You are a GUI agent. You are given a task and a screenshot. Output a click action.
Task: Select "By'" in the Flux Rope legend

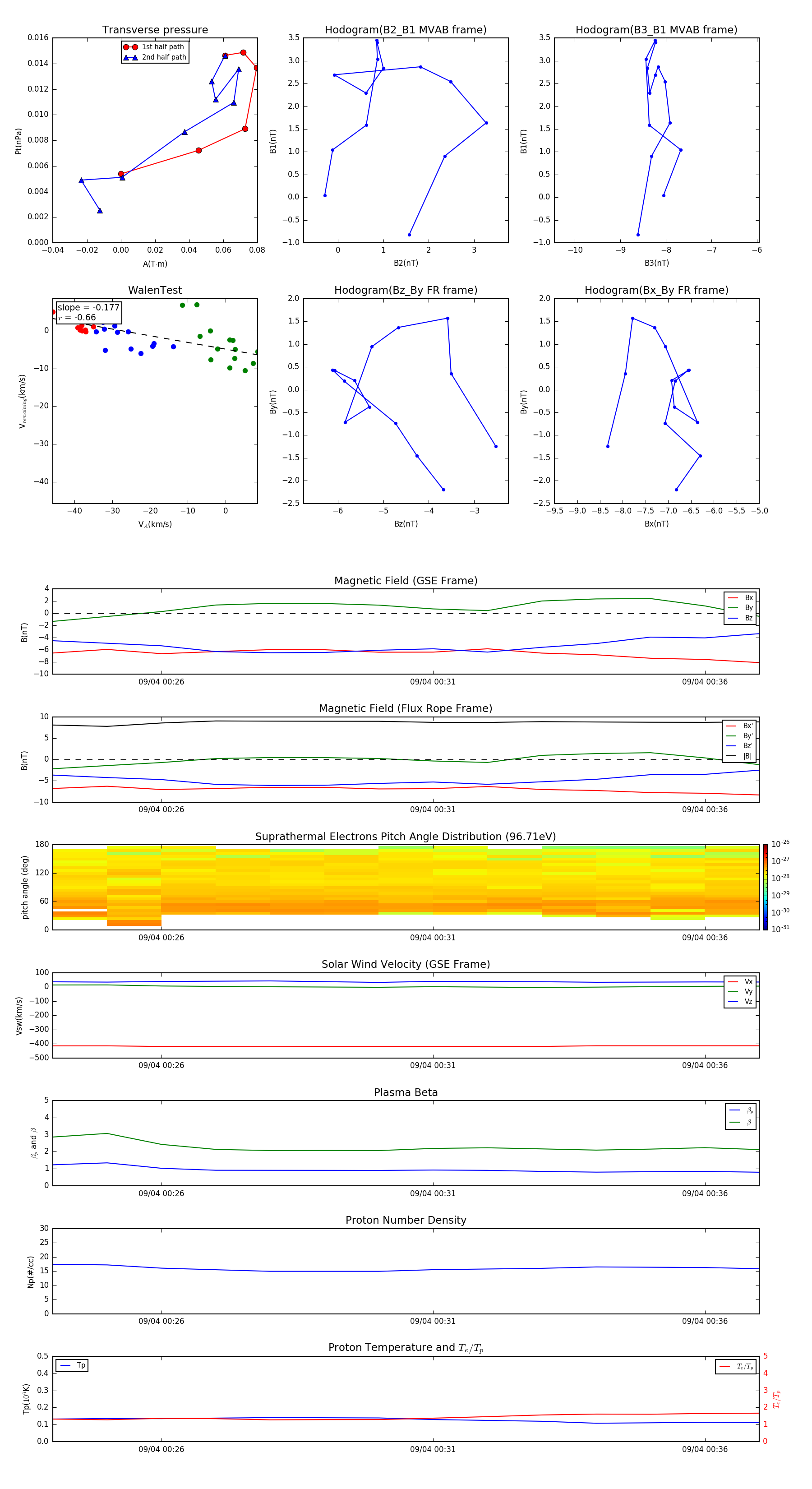pos(740,736)
